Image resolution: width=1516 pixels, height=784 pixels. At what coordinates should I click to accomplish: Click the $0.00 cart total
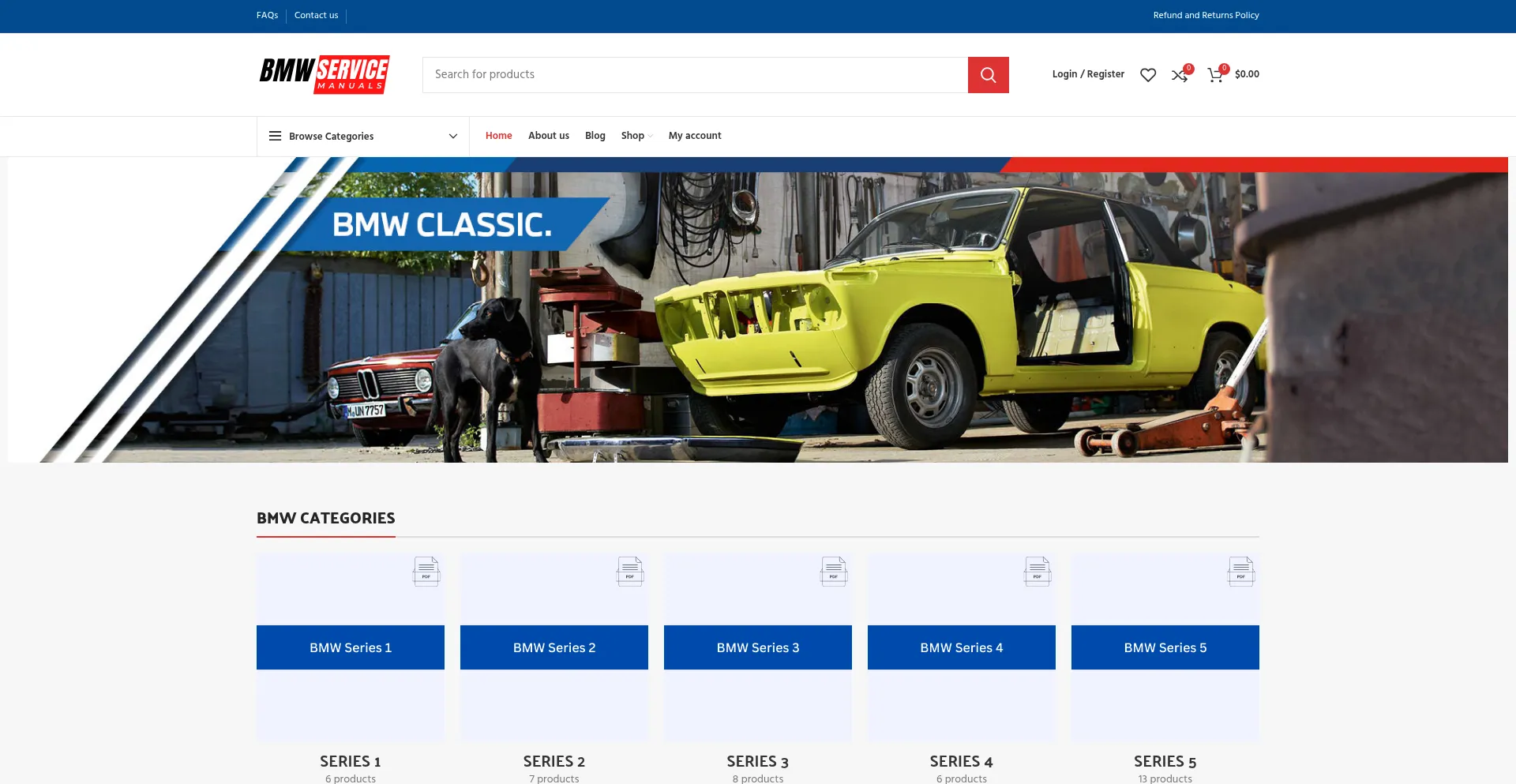click(x=1247, y=74)
